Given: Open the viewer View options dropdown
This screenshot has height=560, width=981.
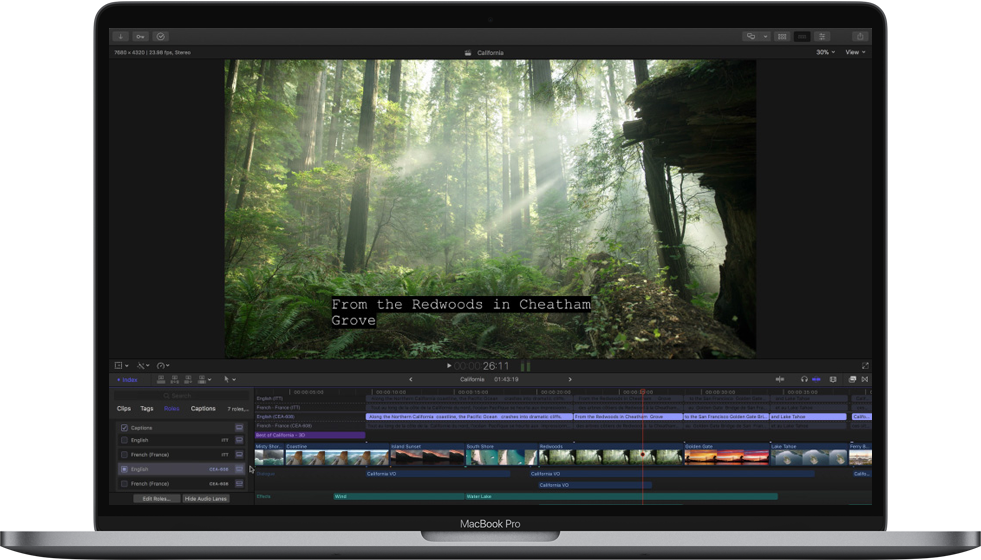Looking at the screenshot, I should point(855,52).
